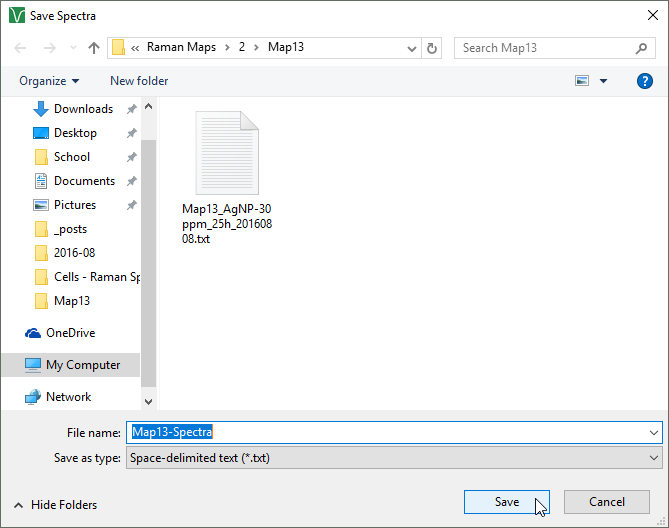Collapse navigation with Hide Folders
The width and height of the screenshot is (669, 528).
click(x=55, y=505)
